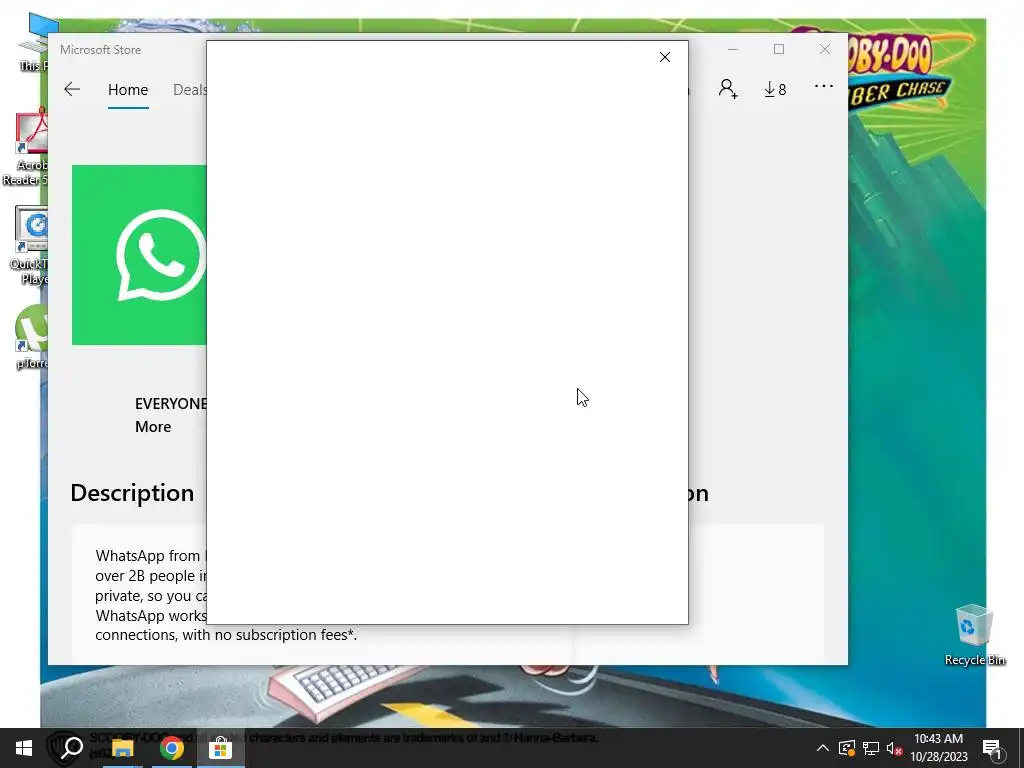Launch Google Chrome from the taskbar
The image size is (1024, 768).
tap(172, 748)
